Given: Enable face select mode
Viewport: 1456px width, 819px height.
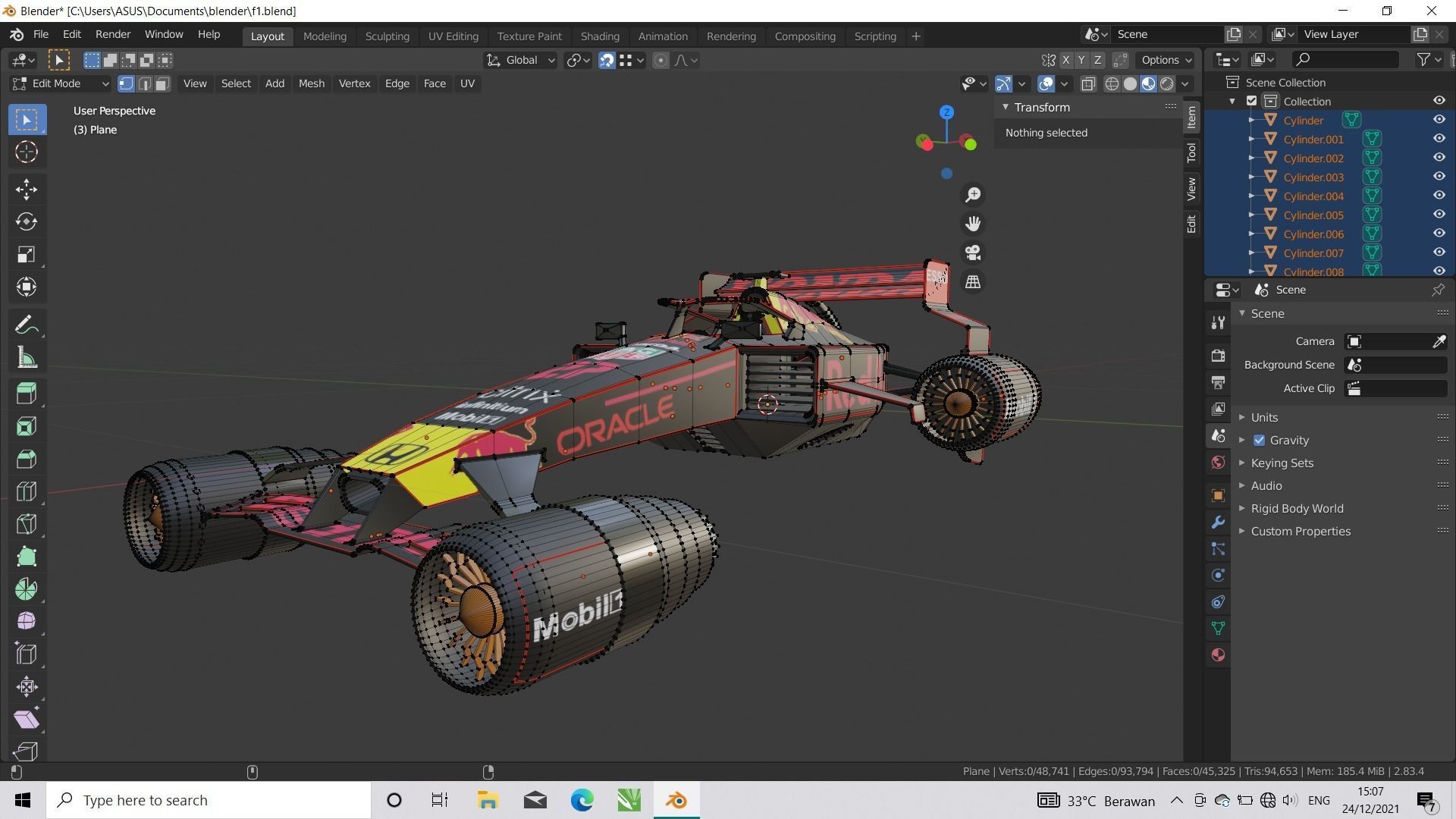Looking at the screenshot, I should 162,83.
